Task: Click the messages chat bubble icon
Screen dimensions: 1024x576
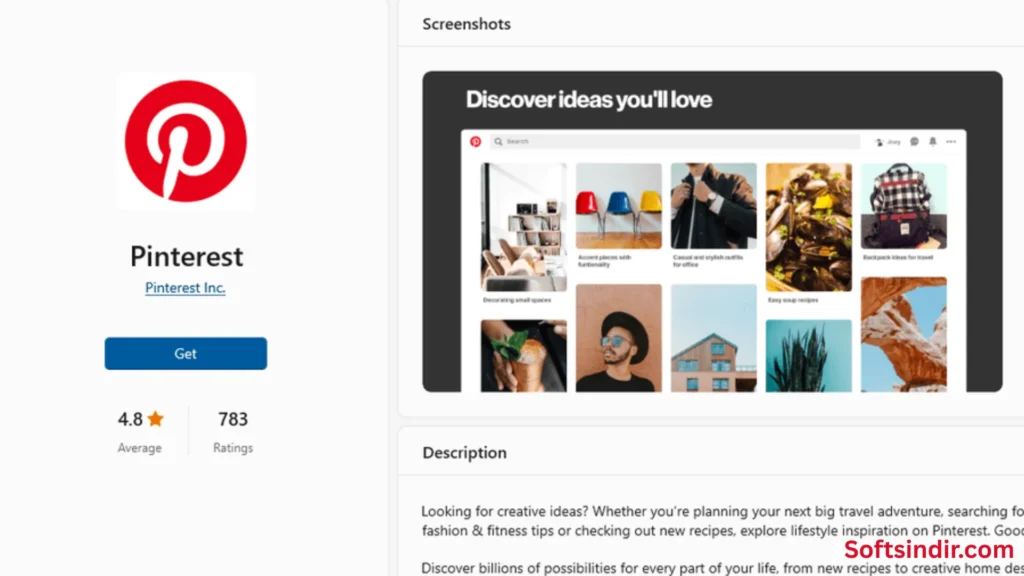Action: pyautogui.click(x=914, y=142)
